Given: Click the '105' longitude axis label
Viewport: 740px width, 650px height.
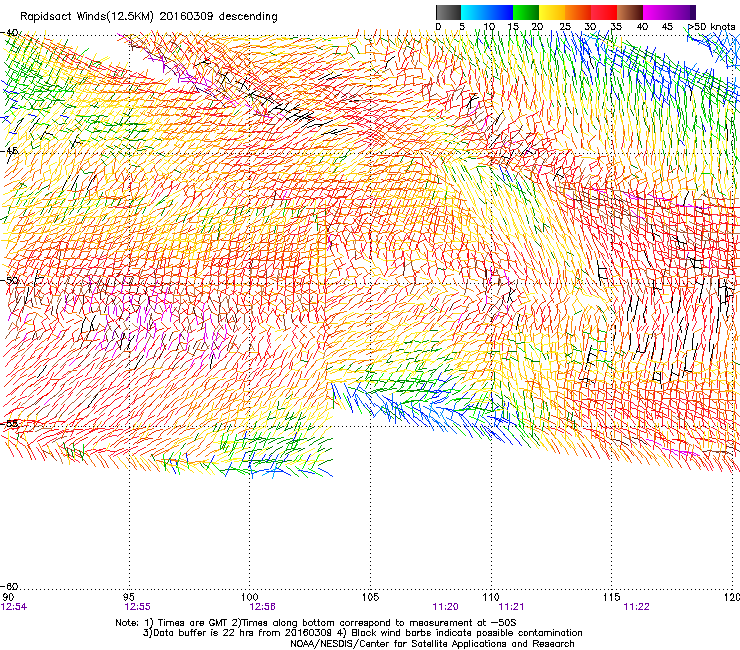Looking at the screenshot, I should click(370, 598).
